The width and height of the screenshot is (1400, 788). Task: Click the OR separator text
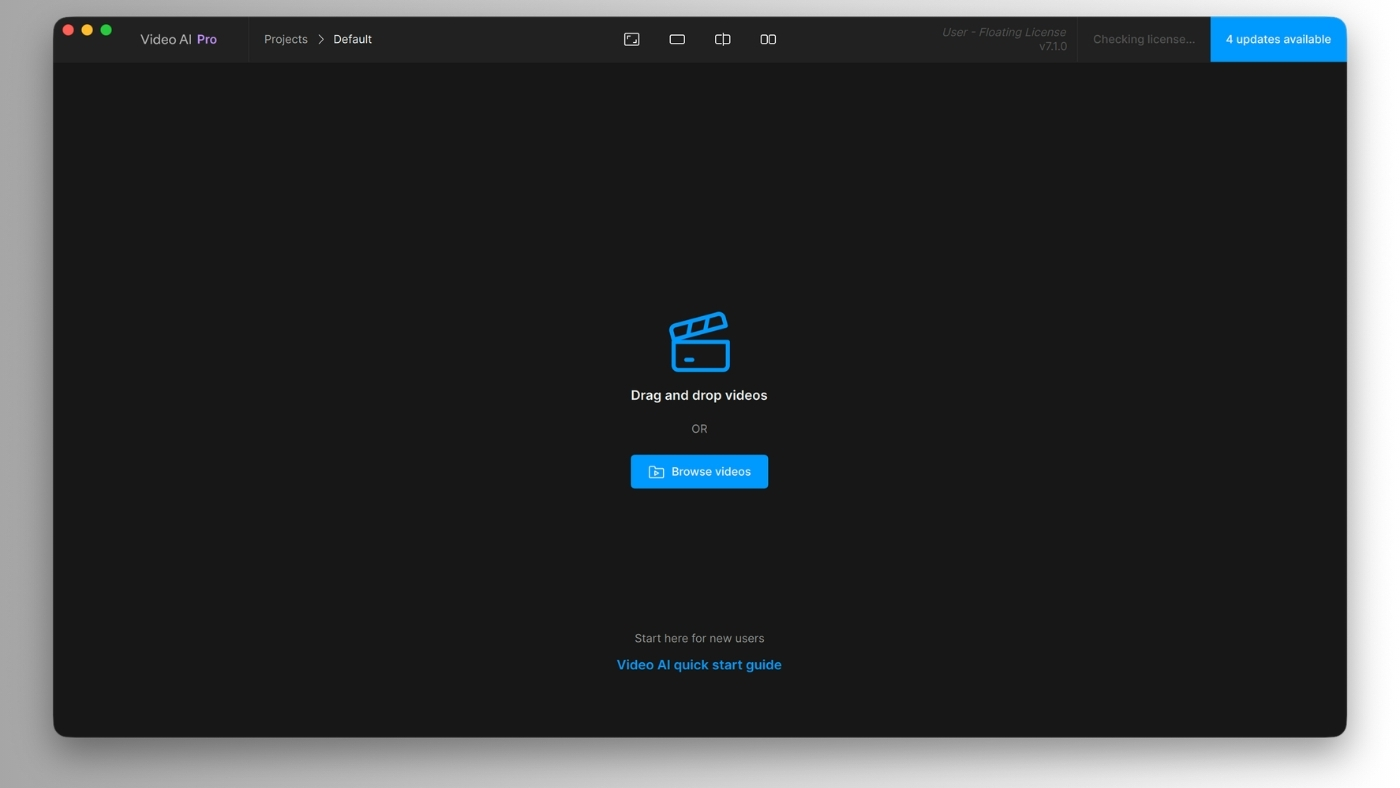click(x=699, y=429)
